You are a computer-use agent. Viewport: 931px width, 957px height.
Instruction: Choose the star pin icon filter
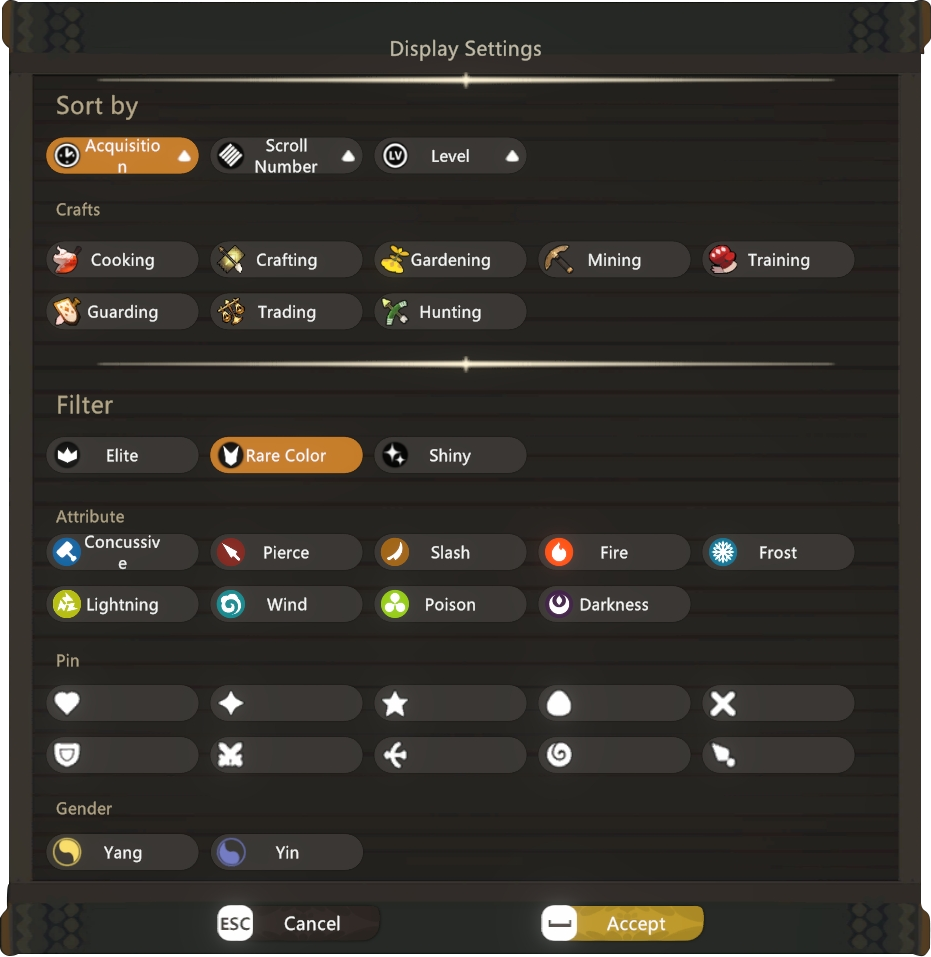(450, 703)
